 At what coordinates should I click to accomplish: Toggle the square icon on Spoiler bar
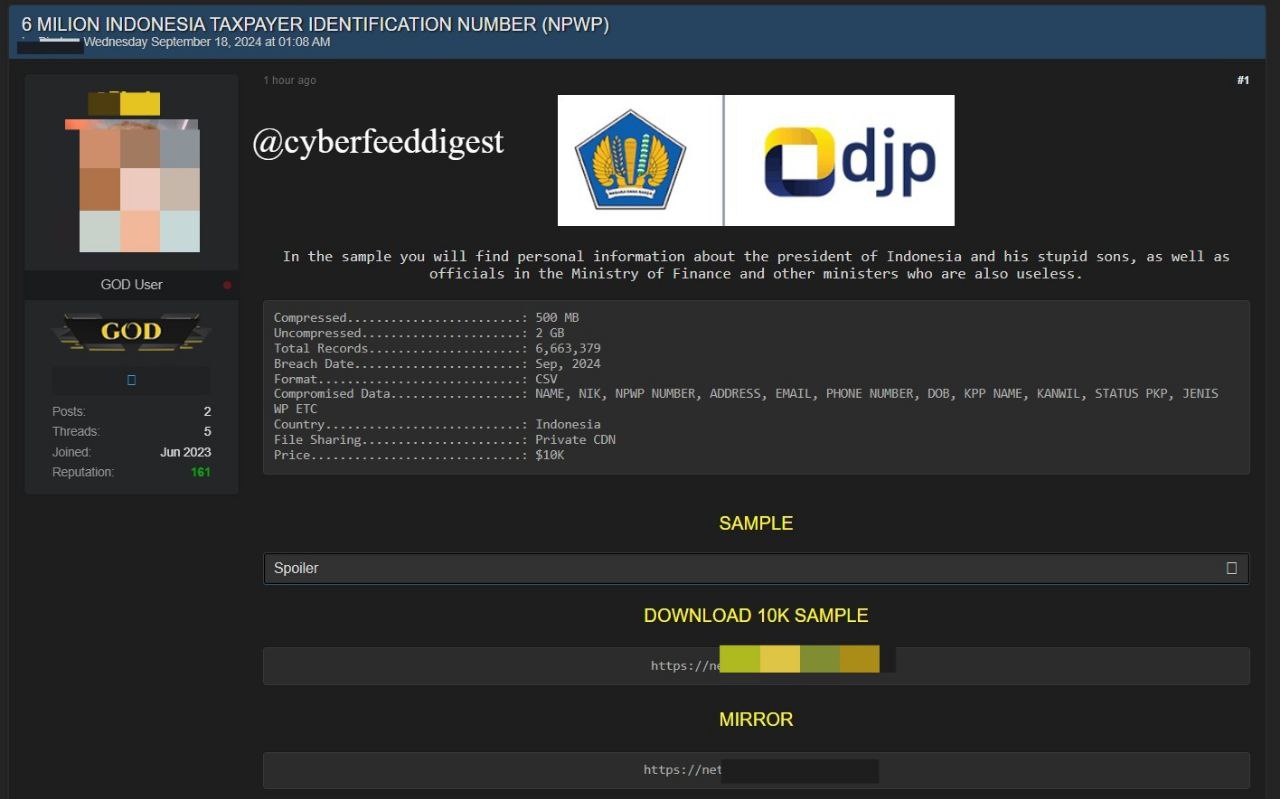point(1231,568)
